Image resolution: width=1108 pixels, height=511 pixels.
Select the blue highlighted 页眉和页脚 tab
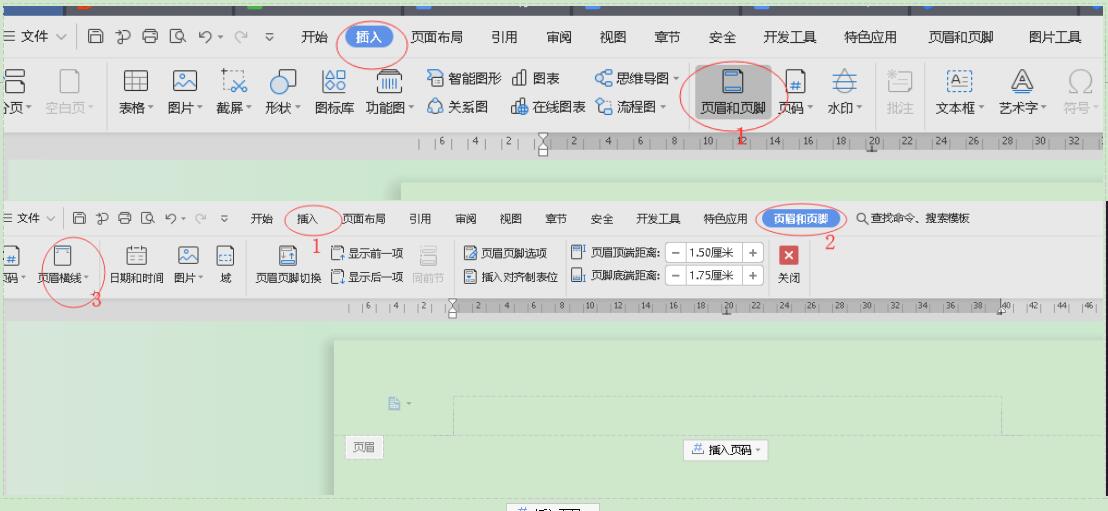pos(802,219)
